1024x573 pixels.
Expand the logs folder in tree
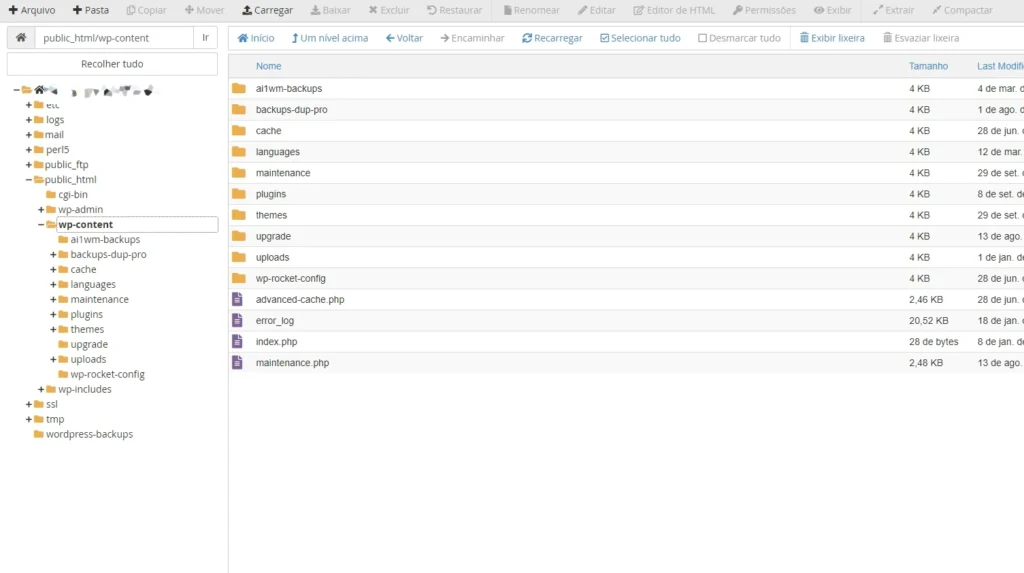pyautogui.click(x=29, y=120)
